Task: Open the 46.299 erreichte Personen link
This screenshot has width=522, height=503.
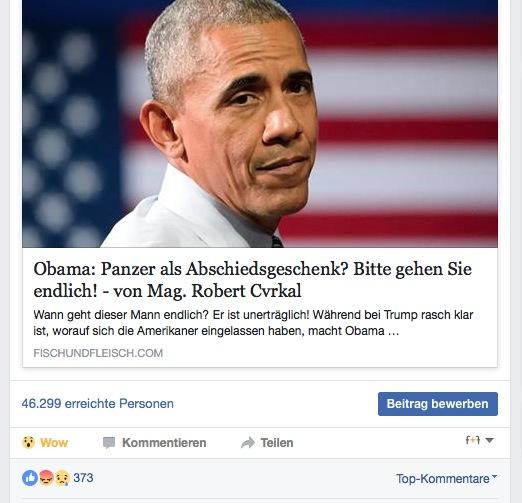Action: (x=98, y=404)
